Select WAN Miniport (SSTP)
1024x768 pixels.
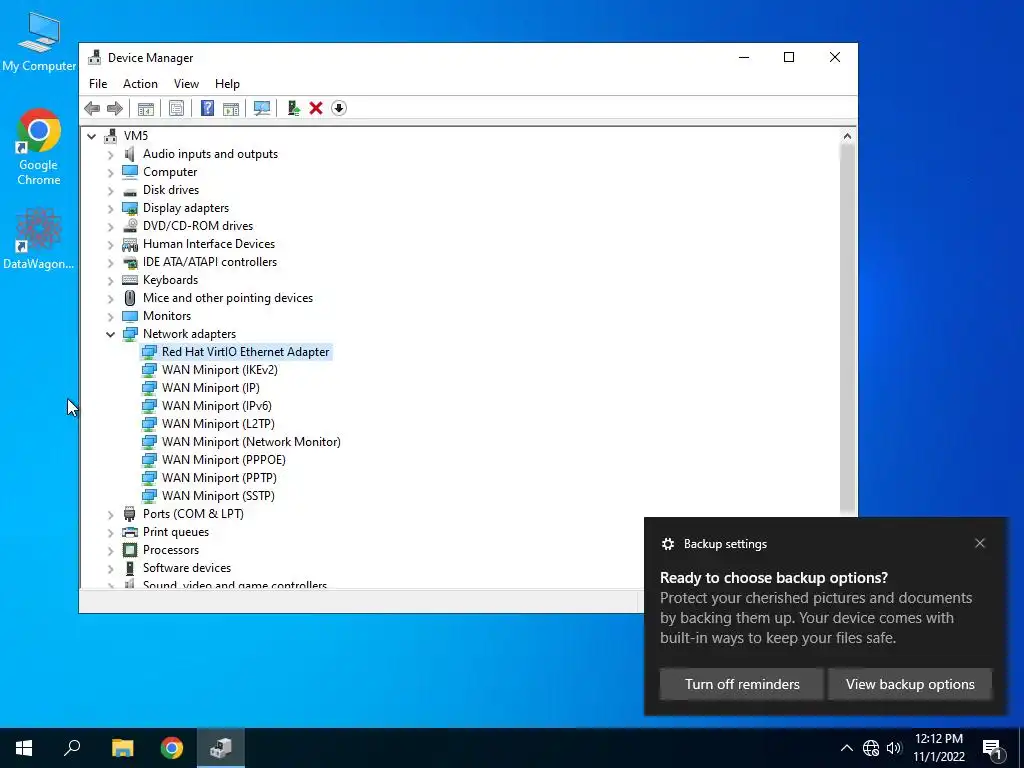click(x=218, y=496)
